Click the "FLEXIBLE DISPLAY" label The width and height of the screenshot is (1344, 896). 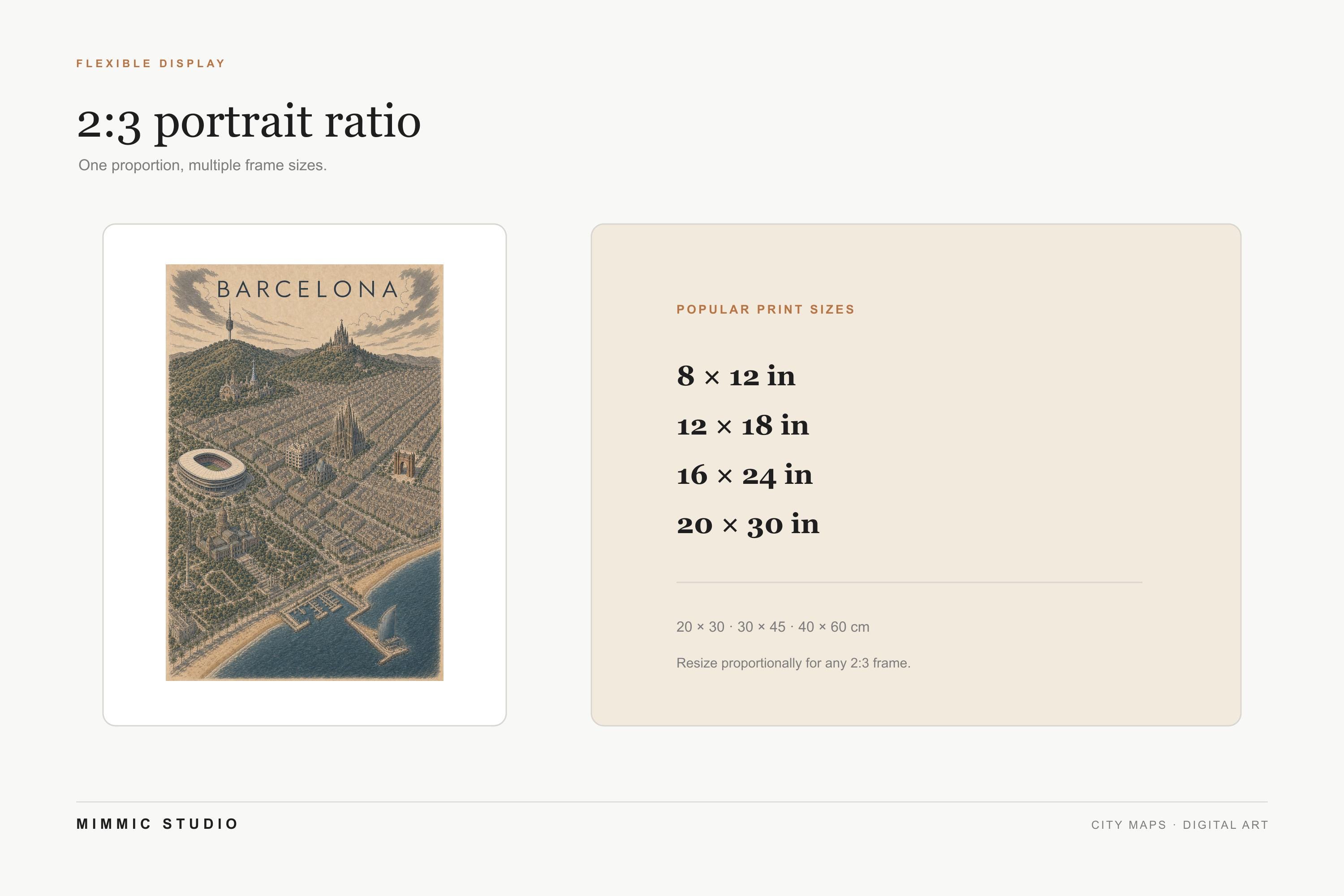151,64
